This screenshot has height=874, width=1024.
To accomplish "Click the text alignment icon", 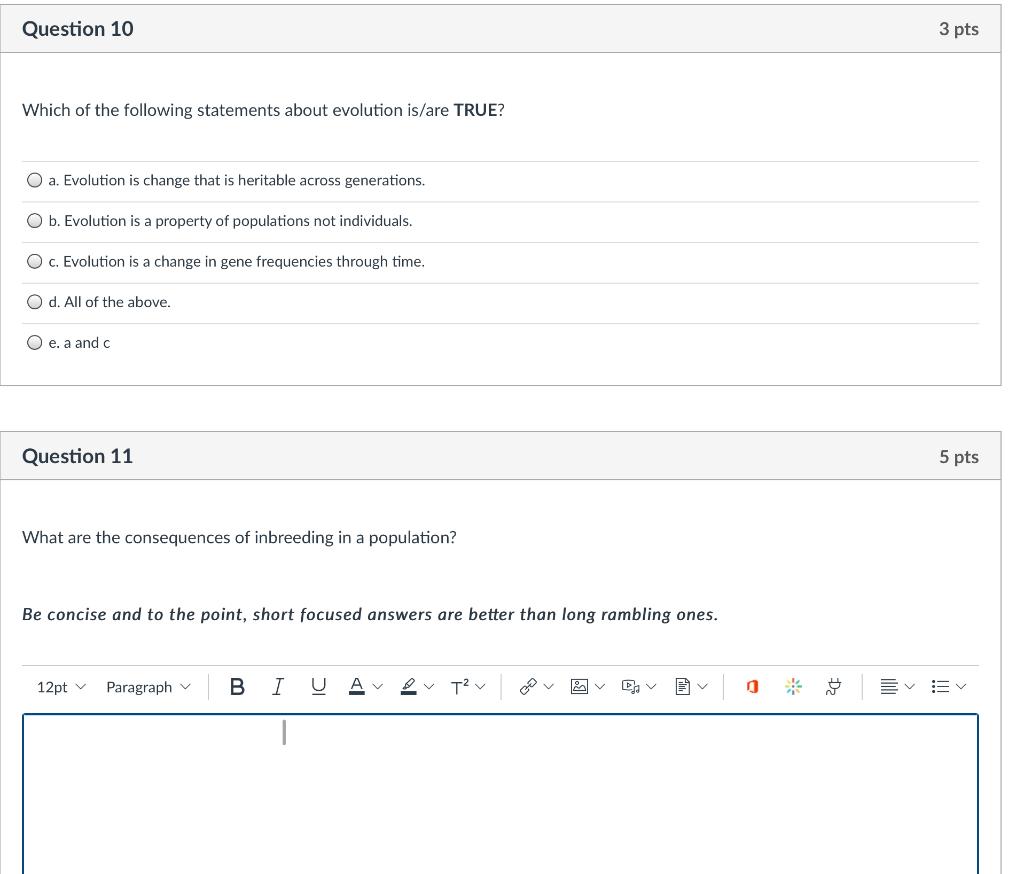I will [888, 687].
